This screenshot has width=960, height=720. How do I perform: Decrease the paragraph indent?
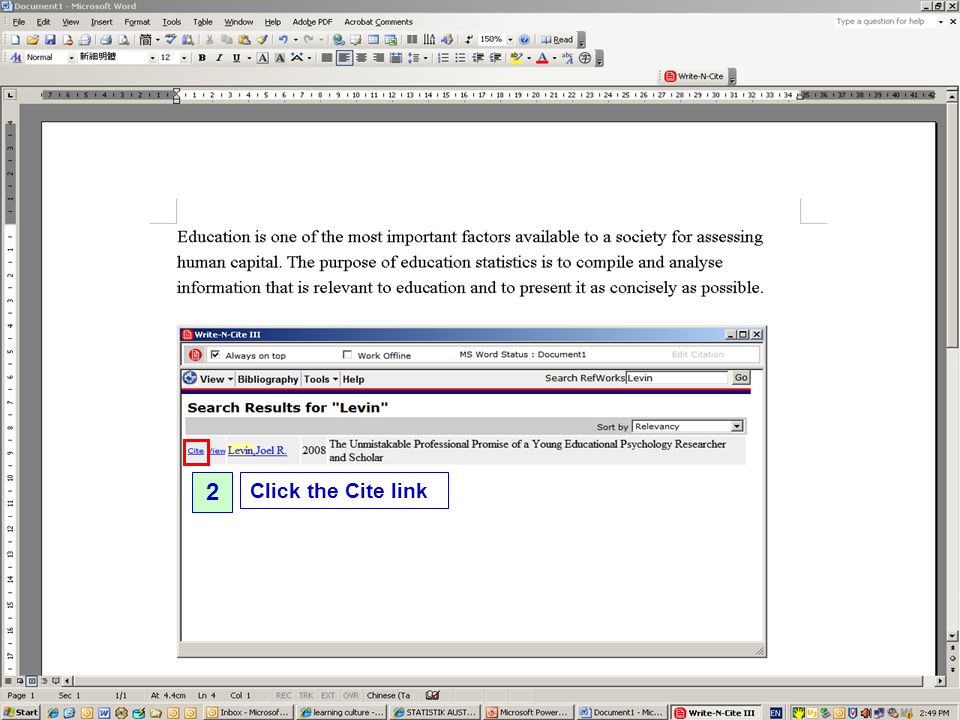coord(478,58)
